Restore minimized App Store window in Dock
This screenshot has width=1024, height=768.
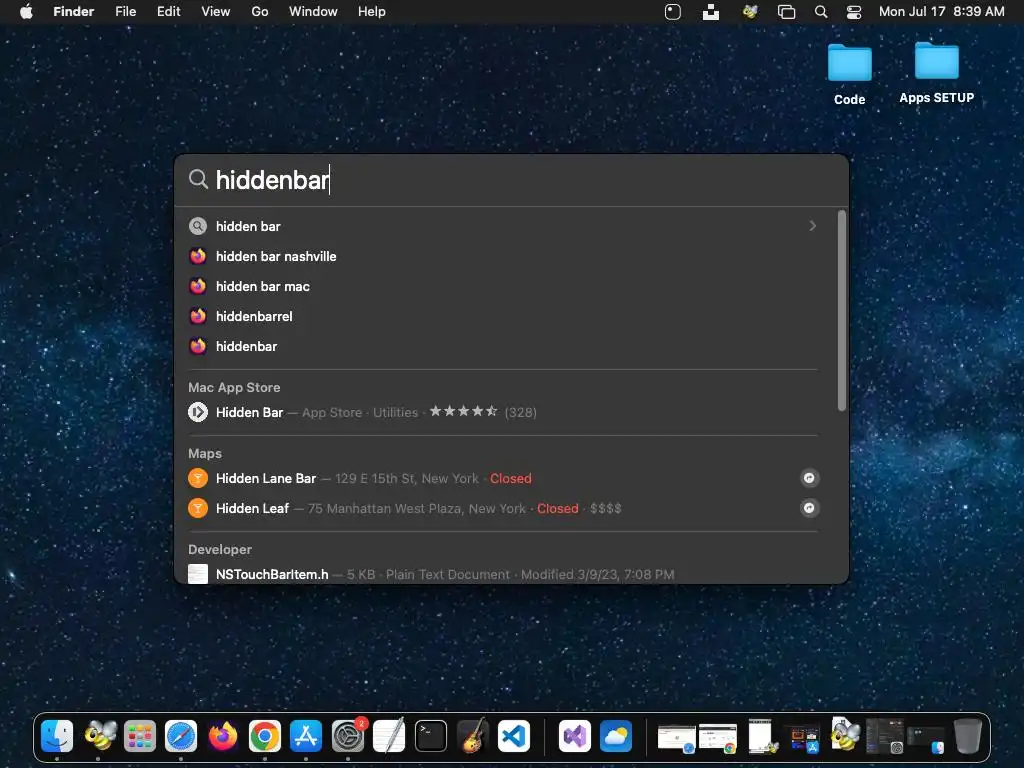tap(802, 739)
